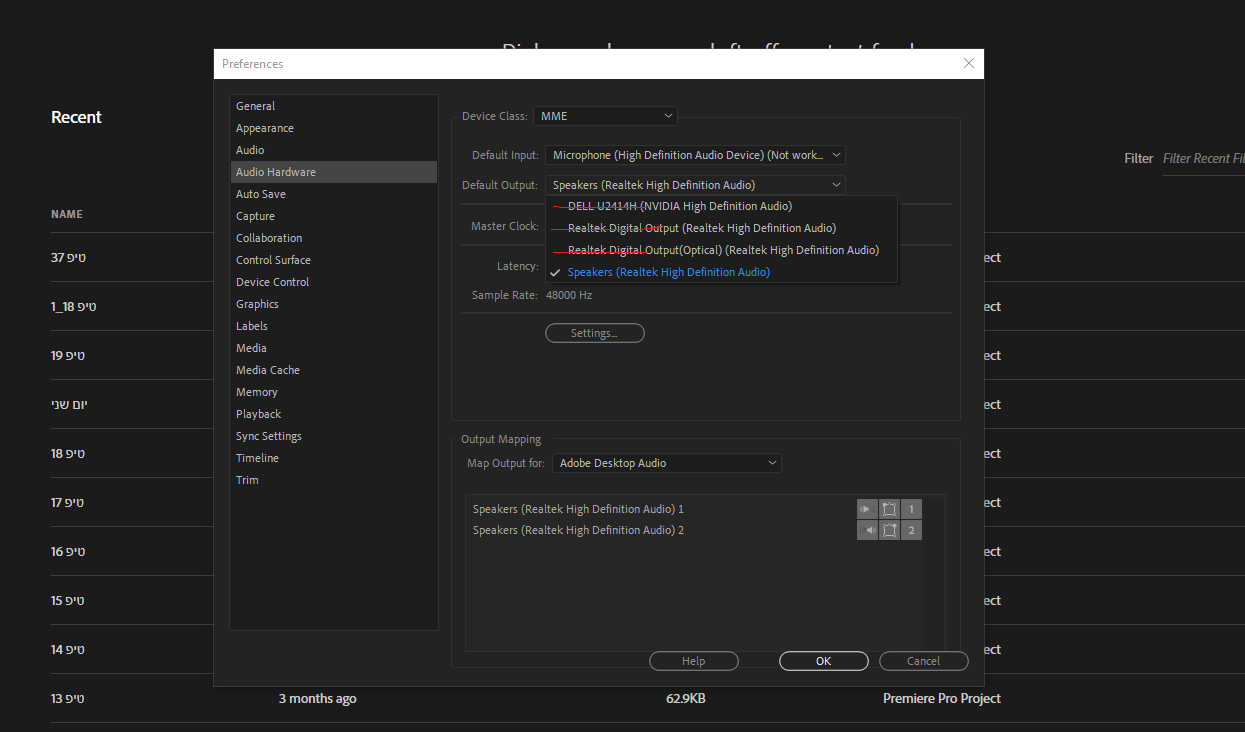
Task: Click '3 months ago' in טיפ 13 row
Action: pyautogui.click(x=317, y=699)
